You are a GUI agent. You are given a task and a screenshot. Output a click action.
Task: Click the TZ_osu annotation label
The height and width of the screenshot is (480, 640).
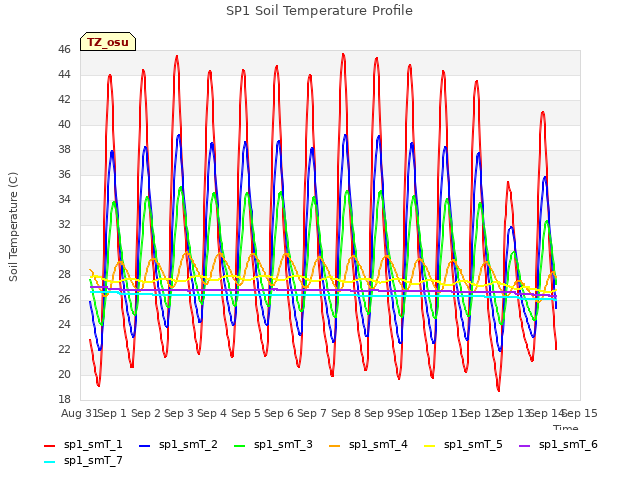(x=108, y=42)
